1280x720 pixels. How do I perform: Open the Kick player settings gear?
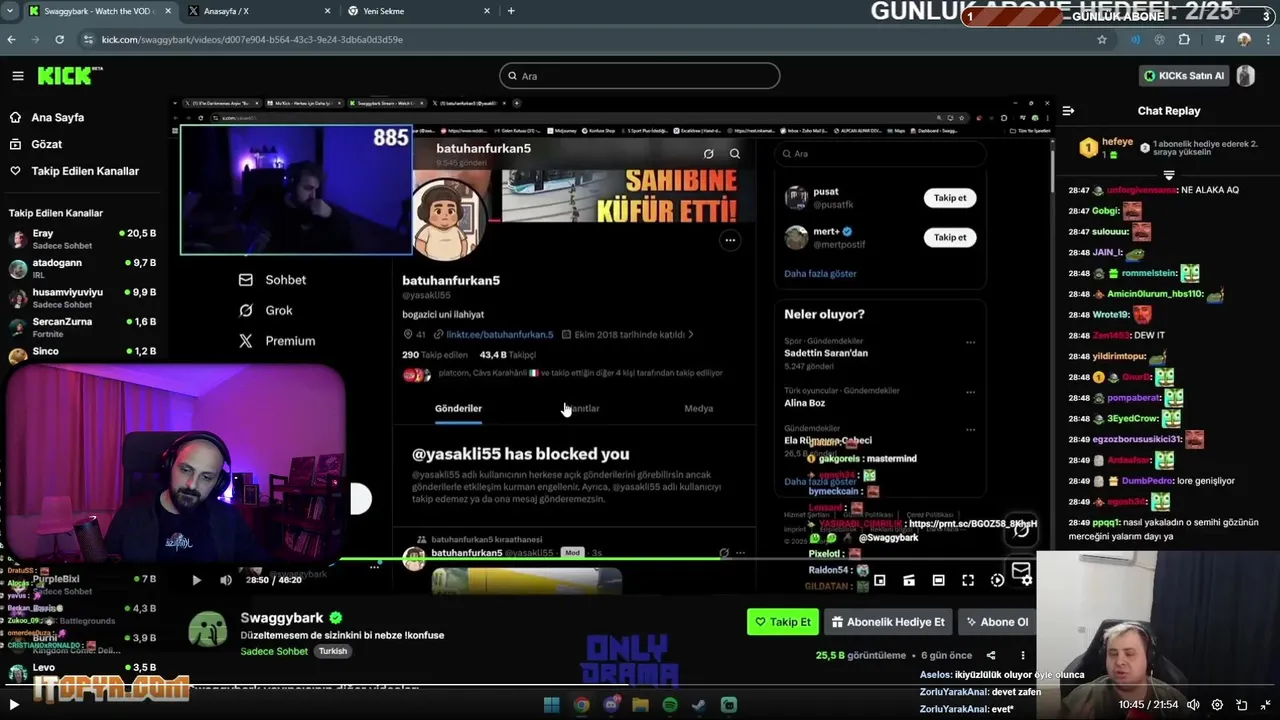[1027, 580]
